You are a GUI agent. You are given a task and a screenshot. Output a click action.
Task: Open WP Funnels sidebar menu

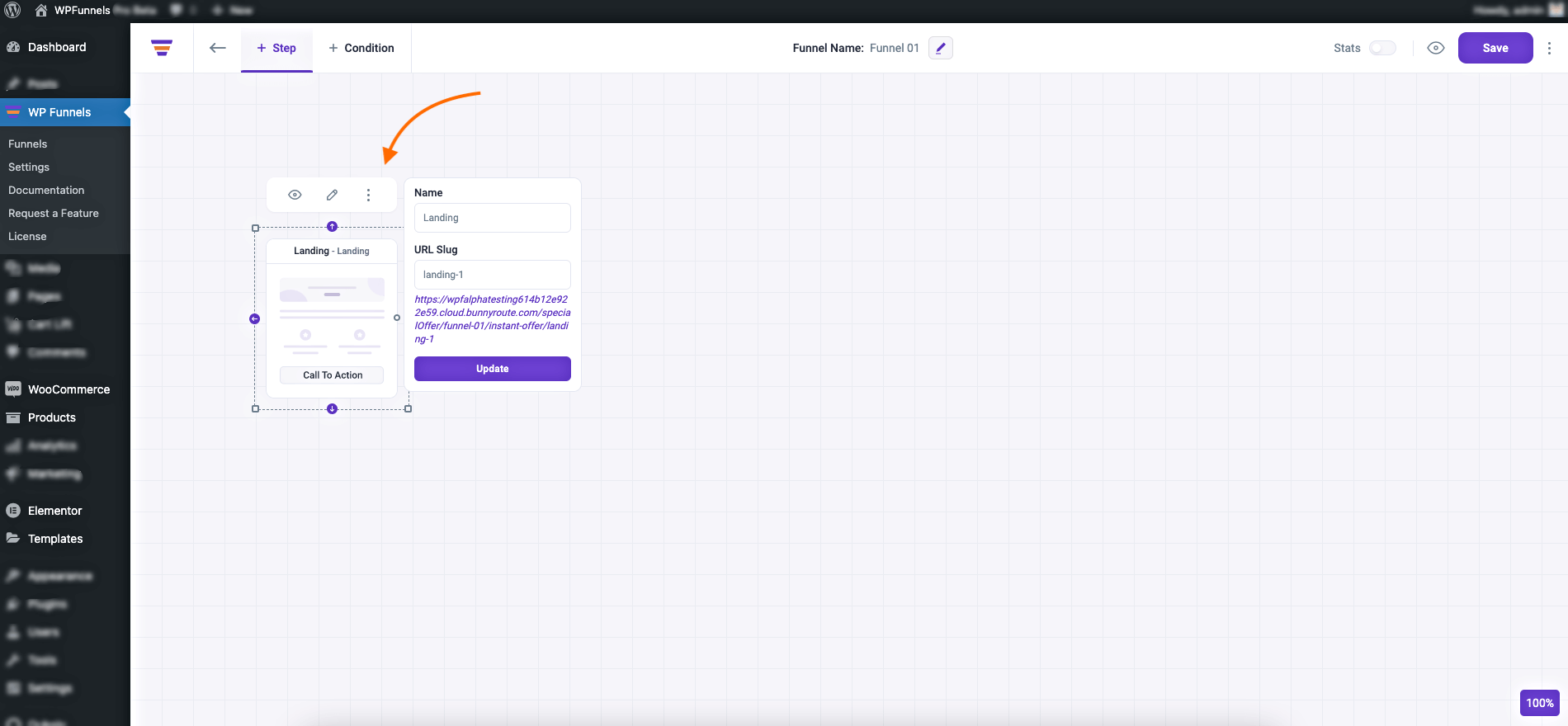pyautogui.click(x=65, y=112)
